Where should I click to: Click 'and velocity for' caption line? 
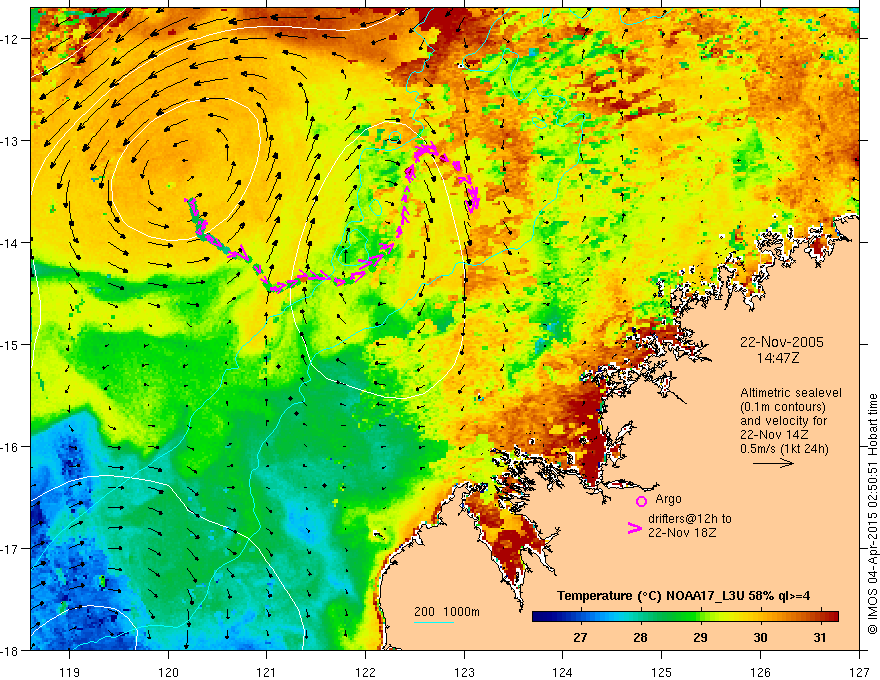pyautogui.click(x=783, y=421)
